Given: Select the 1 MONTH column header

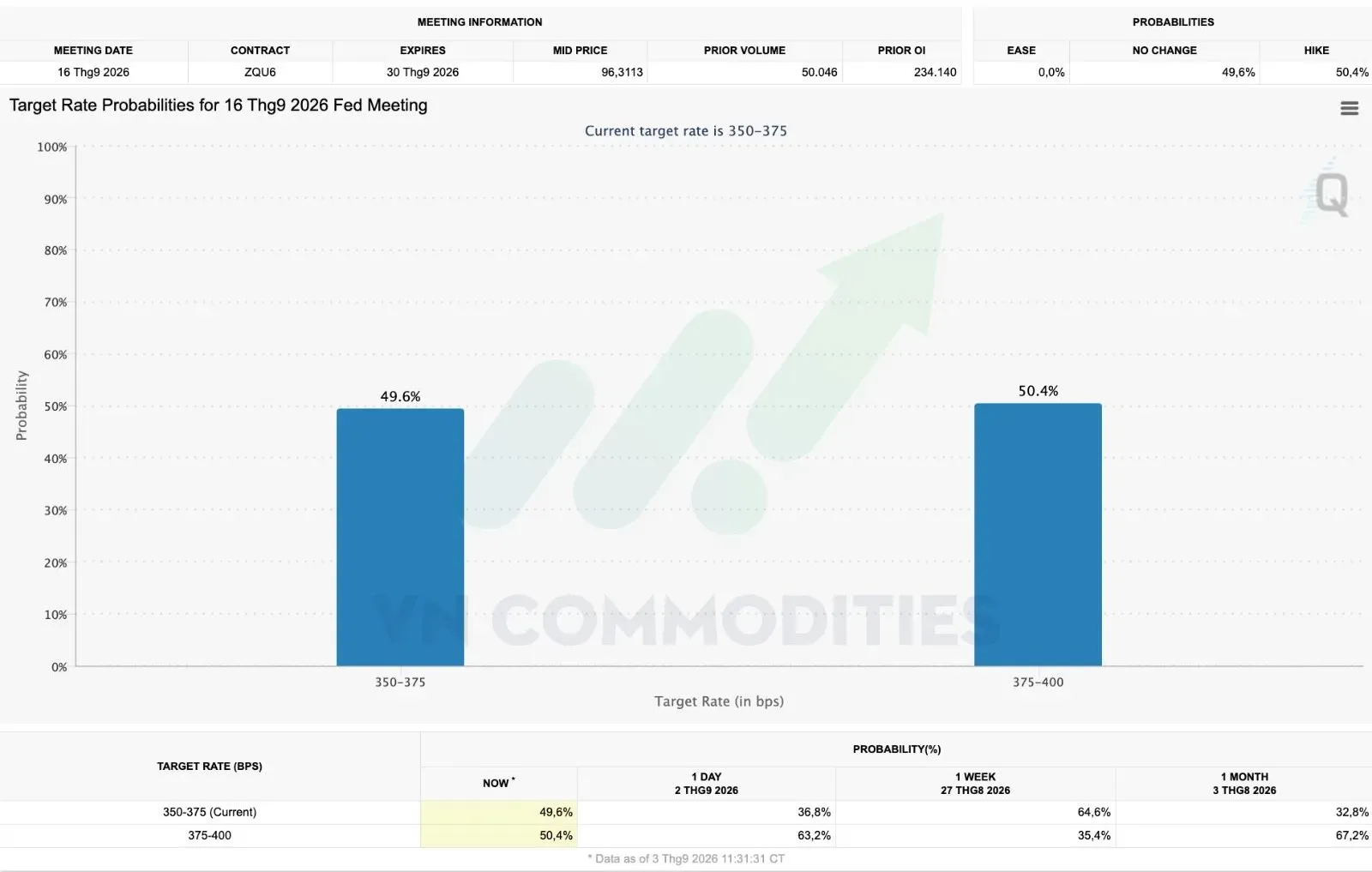Looking at the screenshot, I should 1244,783.
